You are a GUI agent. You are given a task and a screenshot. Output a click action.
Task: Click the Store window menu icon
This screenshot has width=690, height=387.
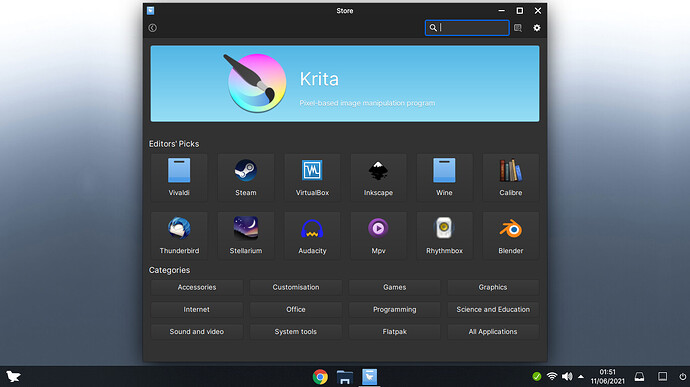click(x=150, y=11)
